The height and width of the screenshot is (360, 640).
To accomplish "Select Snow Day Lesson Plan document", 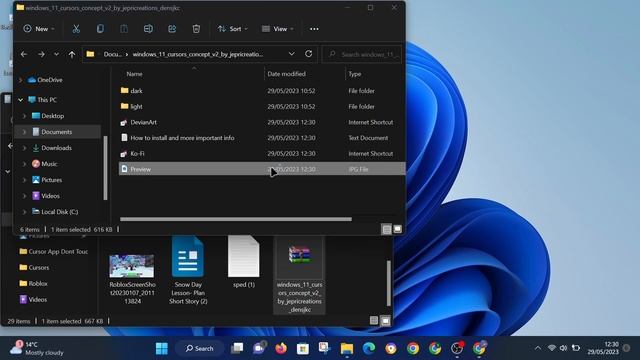I will coord(188,270).
